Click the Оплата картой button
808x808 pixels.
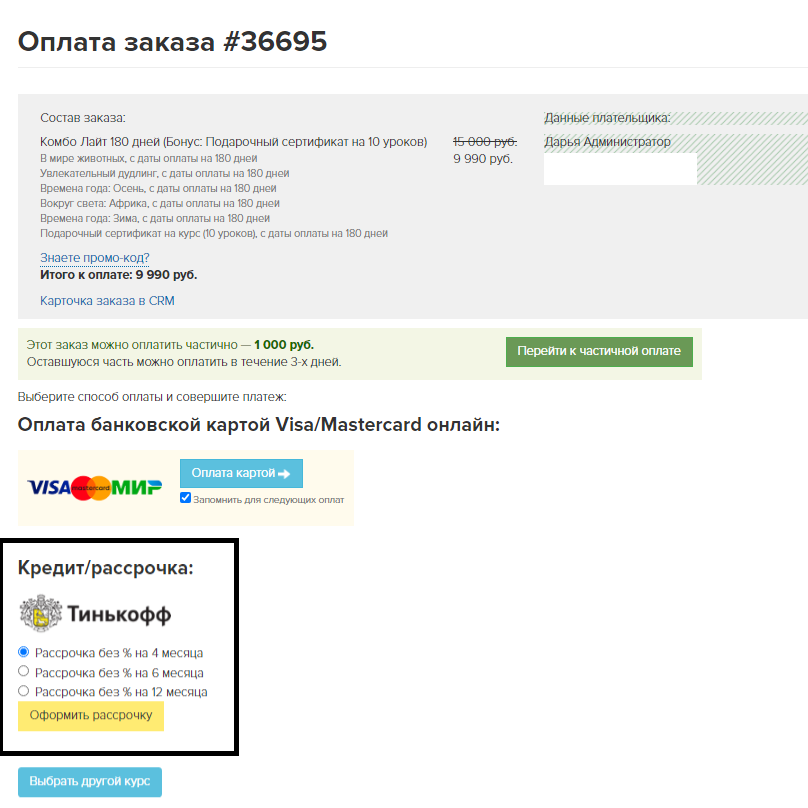[241, 473]
